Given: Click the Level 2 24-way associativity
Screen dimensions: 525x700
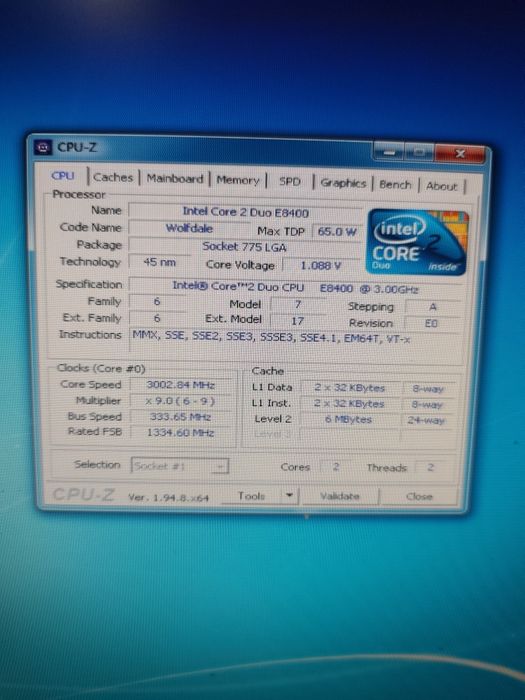Looking at the screenshot, I should click(x=426, y=421).
